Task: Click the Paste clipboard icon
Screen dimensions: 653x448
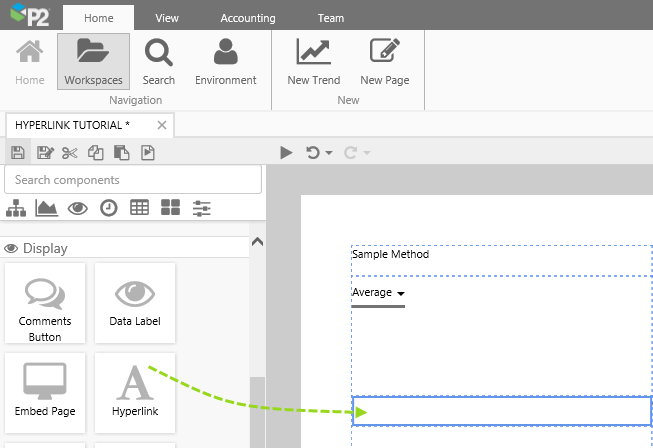Action: [x=121, y=153]
